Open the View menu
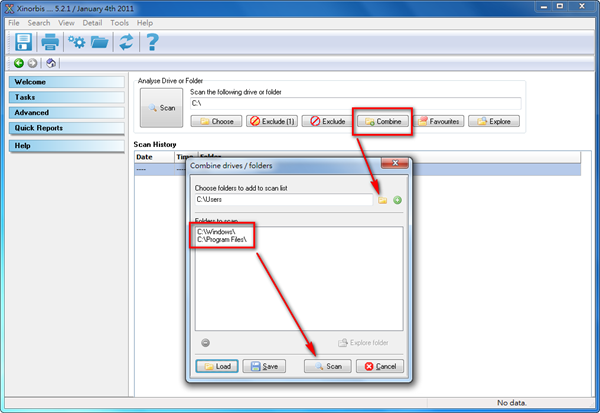Viewport: 600px width, 413px height. (x=66, y=23)
